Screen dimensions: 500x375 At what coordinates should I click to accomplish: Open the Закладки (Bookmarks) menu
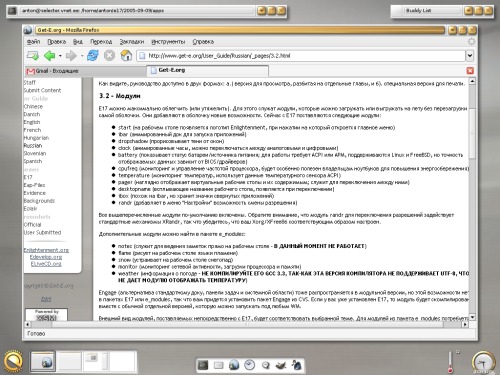(x=132, y=42)
